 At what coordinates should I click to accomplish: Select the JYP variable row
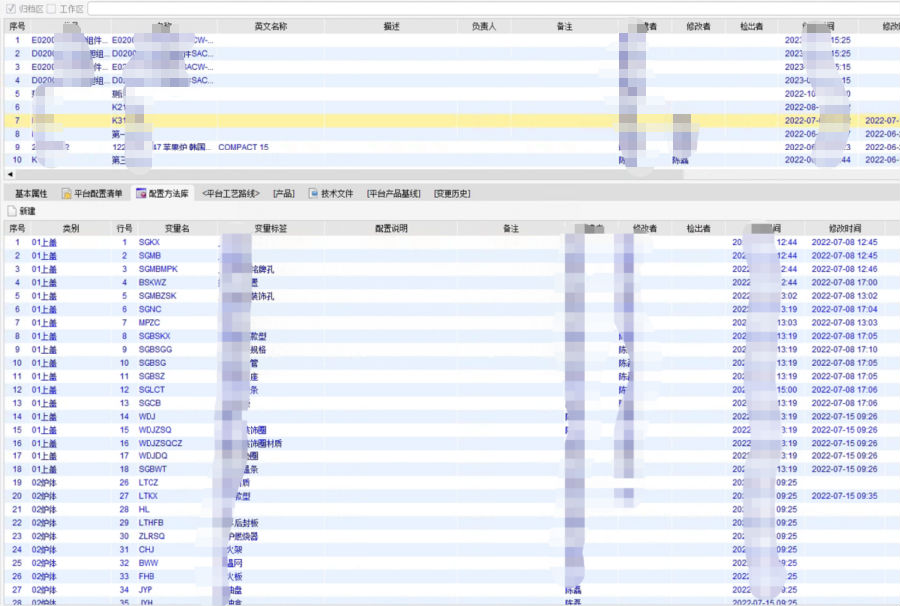click(452, 590)
